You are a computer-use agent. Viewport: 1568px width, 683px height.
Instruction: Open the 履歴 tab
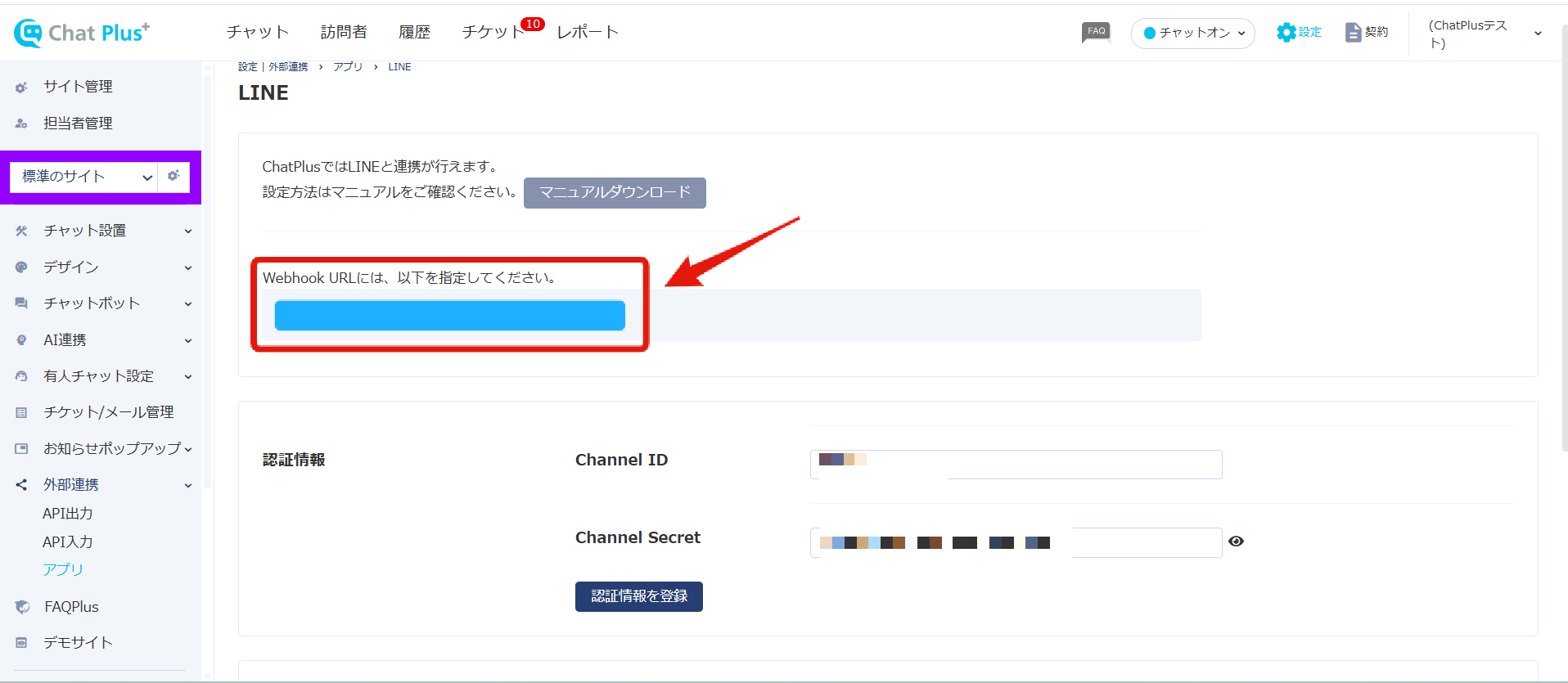pyautogui.click(x=414, y=32)
